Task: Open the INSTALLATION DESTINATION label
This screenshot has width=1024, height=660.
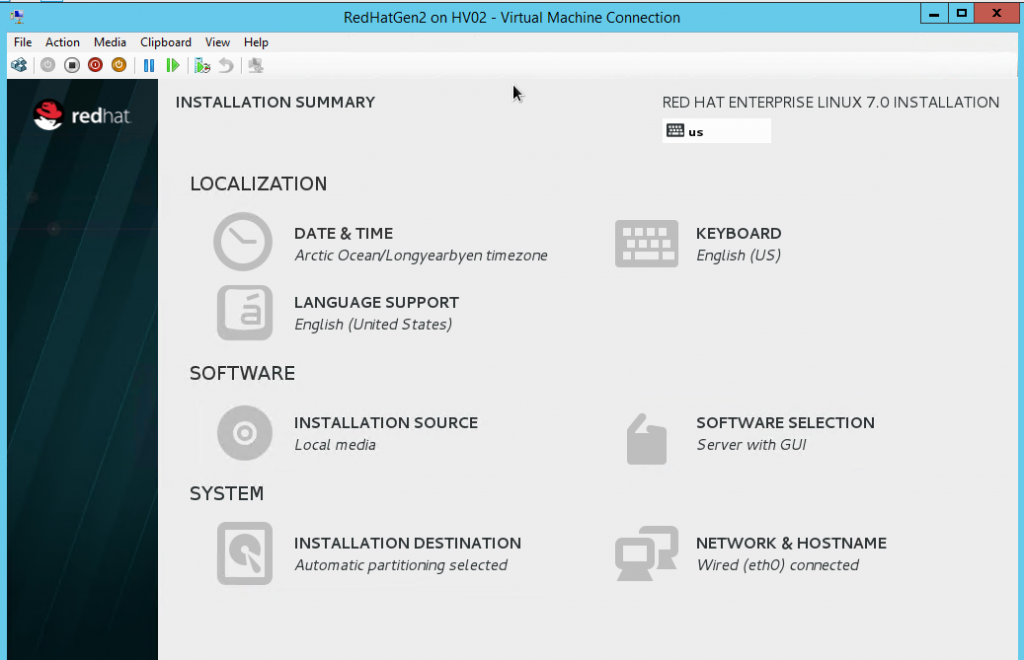Action: (x=408, y=543)
